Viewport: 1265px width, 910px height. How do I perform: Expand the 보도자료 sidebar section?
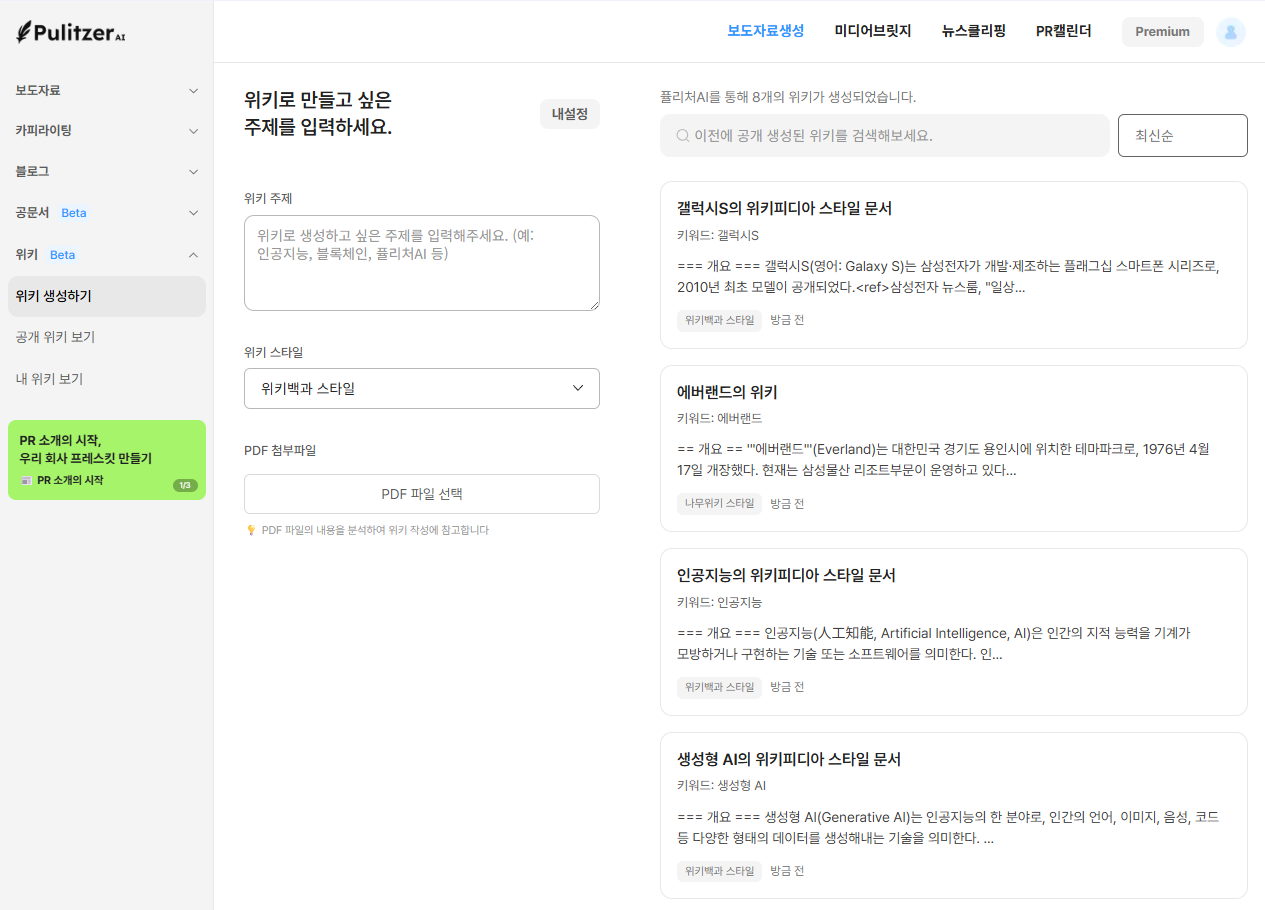[106, 90]
